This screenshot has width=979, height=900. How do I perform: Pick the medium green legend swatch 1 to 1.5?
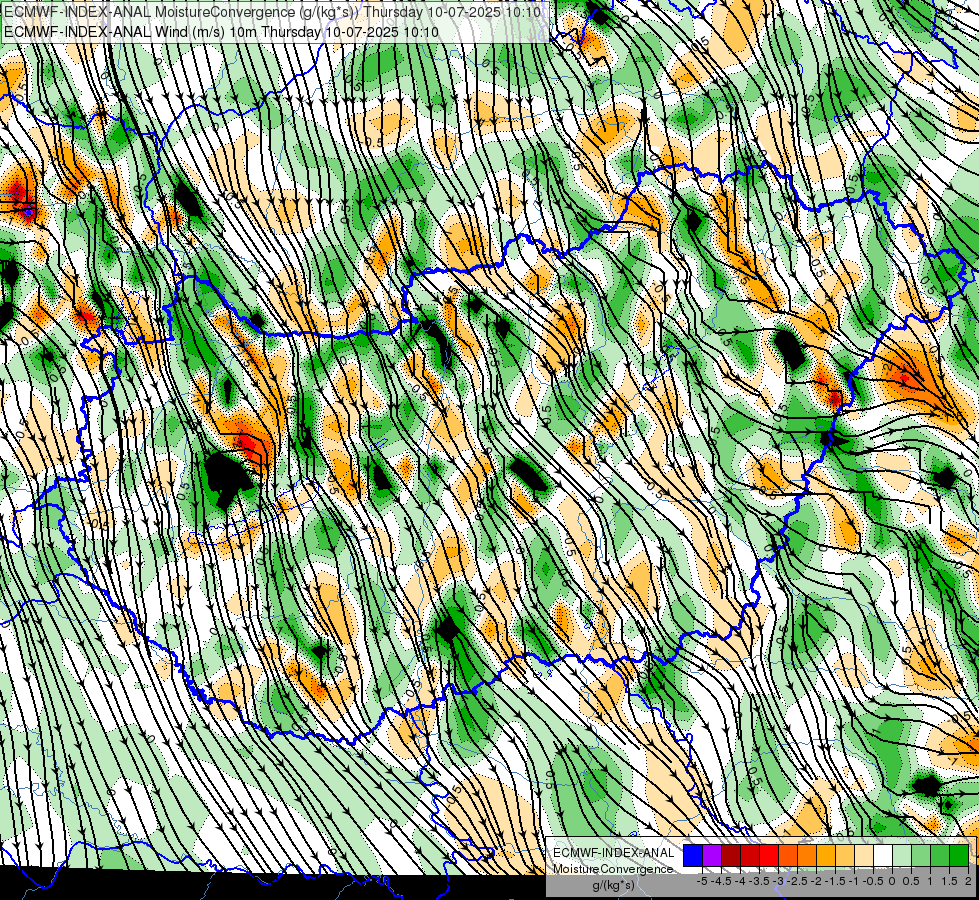tap(940, 856)
